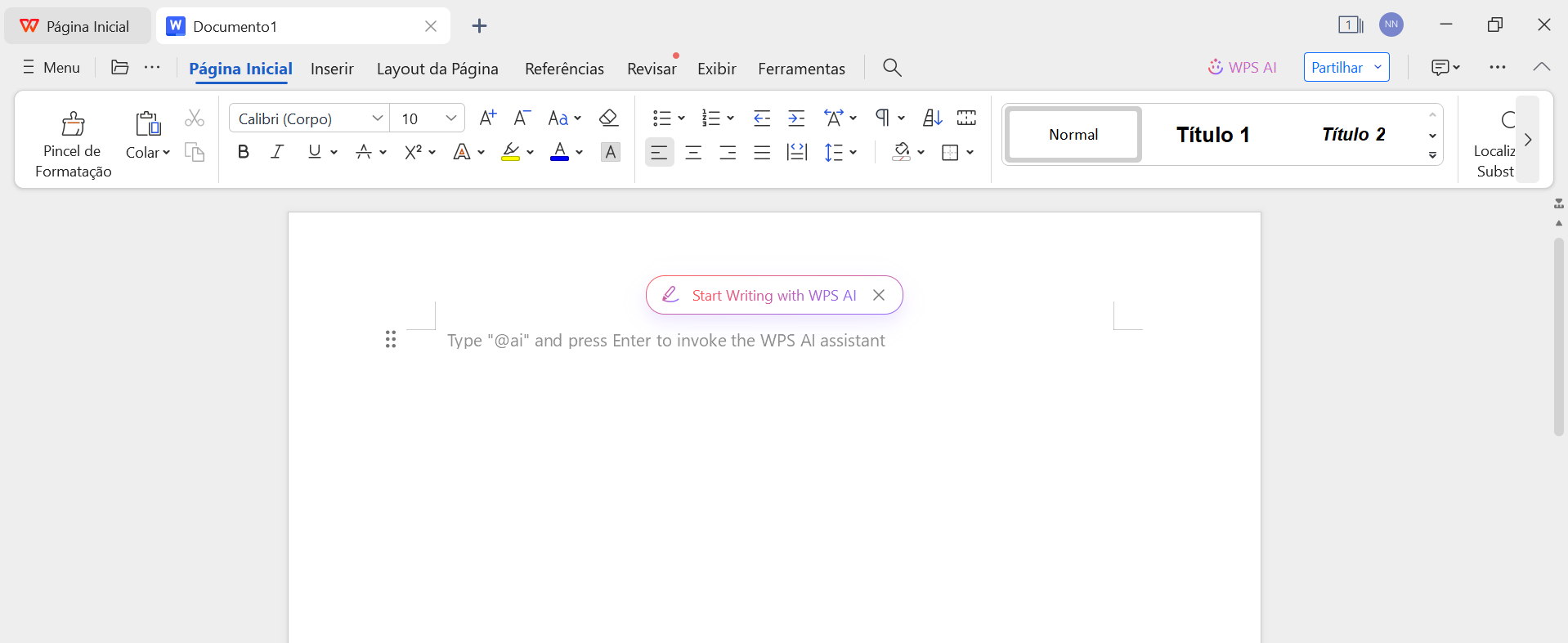Open the Calibri (Corpo) font dropdown
Image resolution: width=1568 pixels, height=643 pixels.
[378, 118]
